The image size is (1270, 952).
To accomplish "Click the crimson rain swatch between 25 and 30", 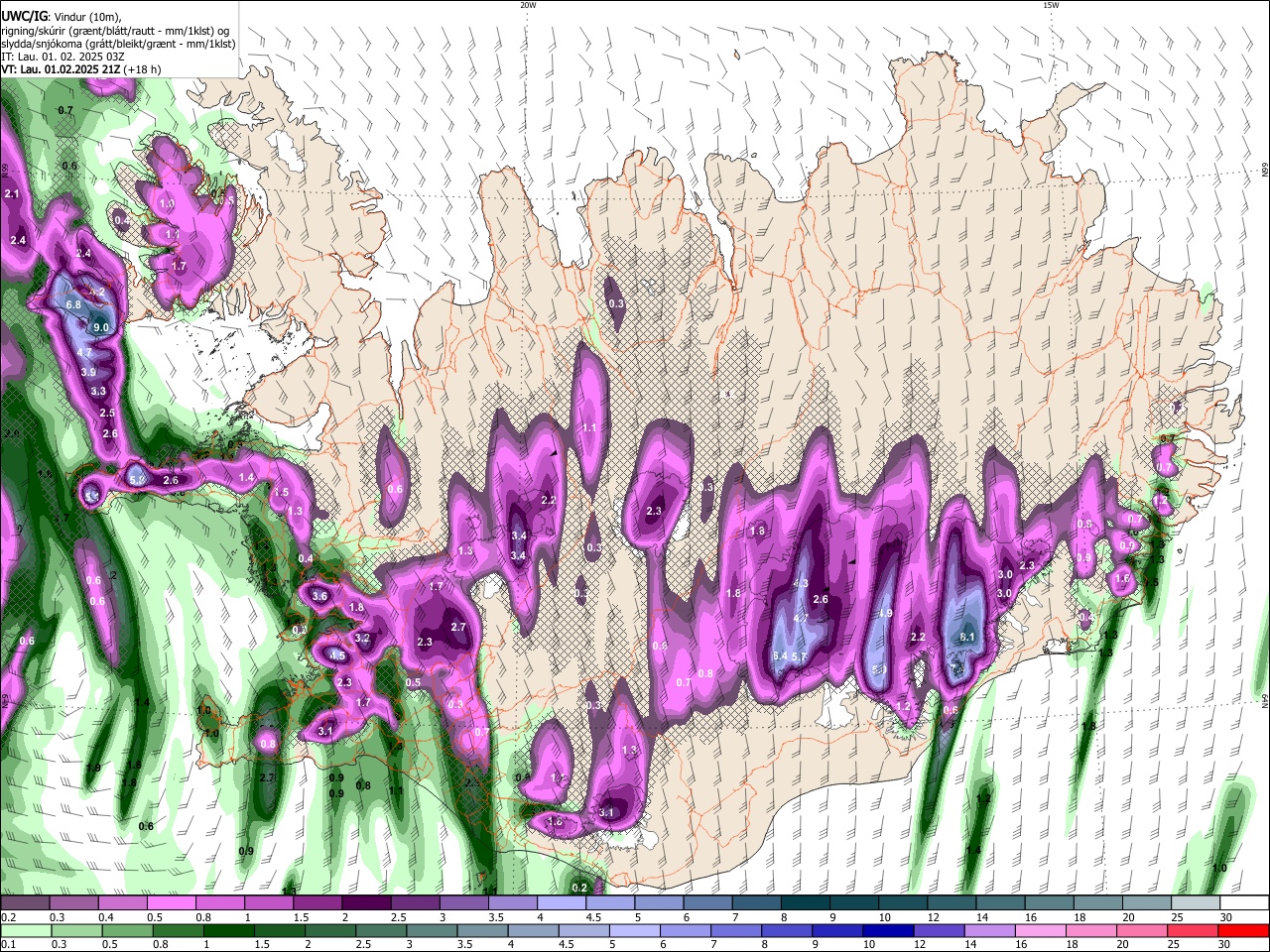I will (x=1194, y=930).
